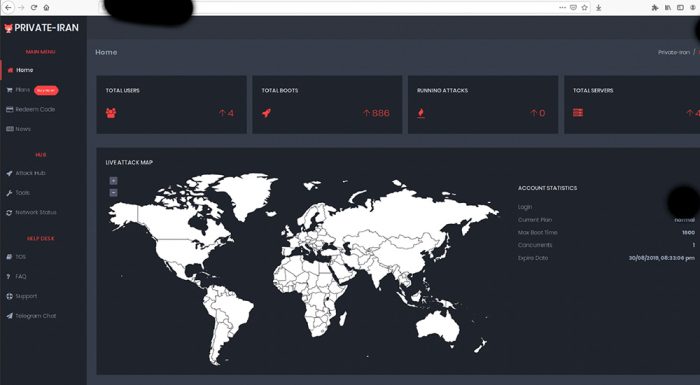Click the Running Attacks flame icon
This screenshot has height=385, width=700.
click(421, 113)
